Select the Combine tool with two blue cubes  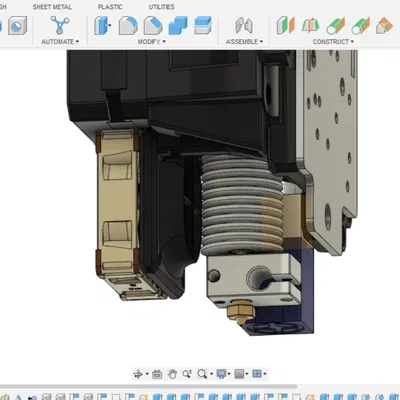point(178,26)
